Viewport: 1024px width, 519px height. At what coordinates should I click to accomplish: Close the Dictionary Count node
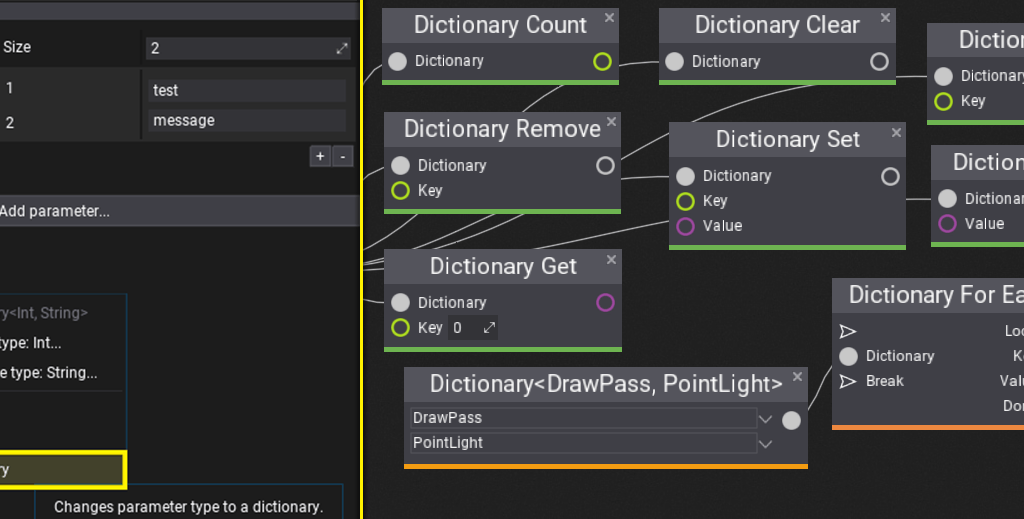pos(609,18)
